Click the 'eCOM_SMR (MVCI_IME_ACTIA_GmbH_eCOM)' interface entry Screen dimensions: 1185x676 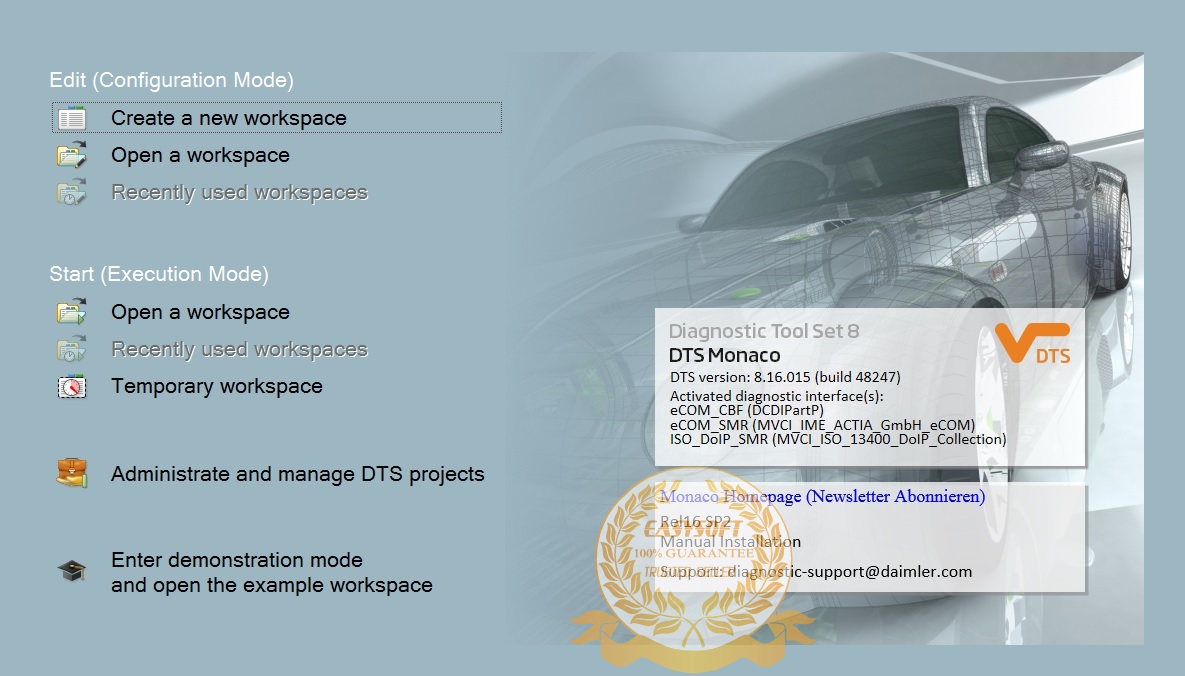822,425
